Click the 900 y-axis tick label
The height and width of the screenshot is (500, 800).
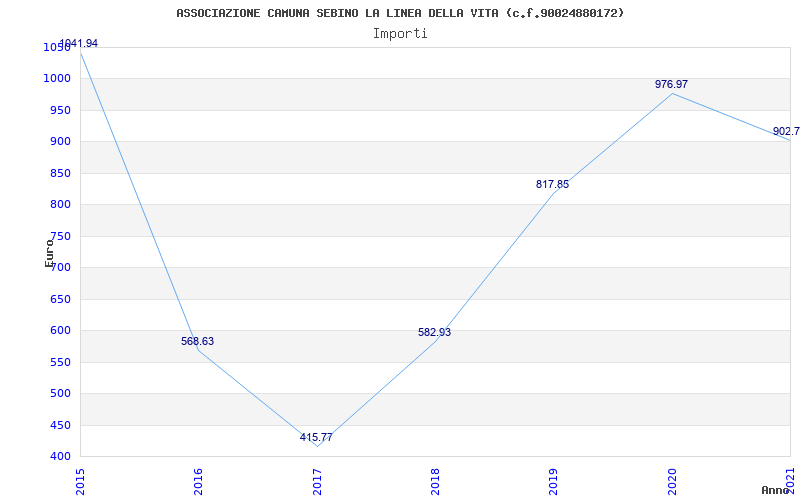coord(60,141)
